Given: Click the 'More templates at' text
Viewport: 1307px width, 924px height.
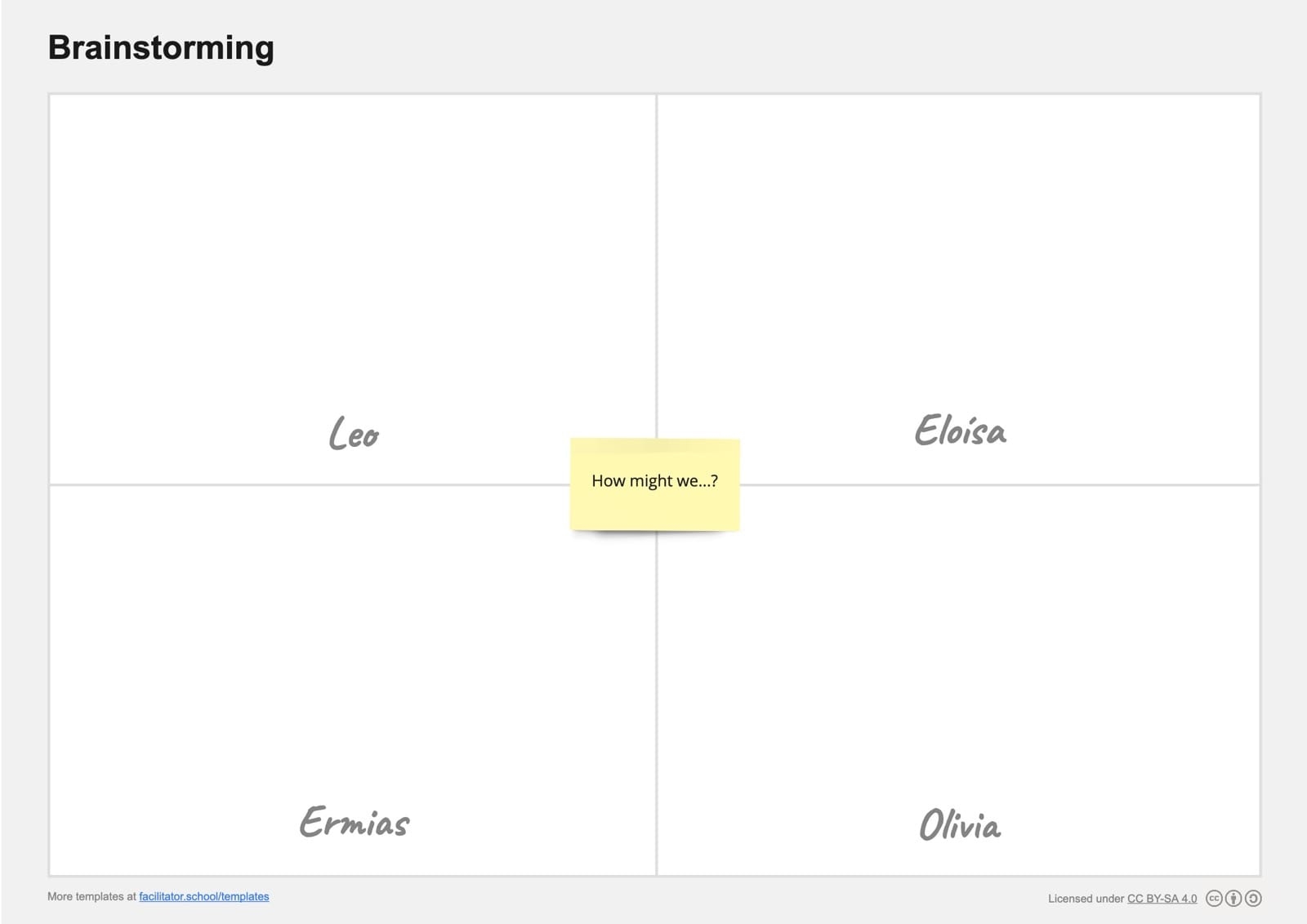Looking at the screenshot, I should point(91,896).
